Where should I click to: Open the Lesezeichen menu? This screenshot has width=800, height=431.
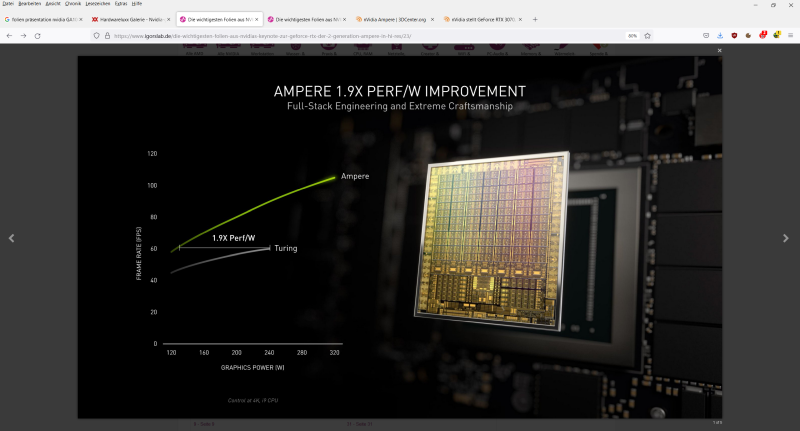97,4
